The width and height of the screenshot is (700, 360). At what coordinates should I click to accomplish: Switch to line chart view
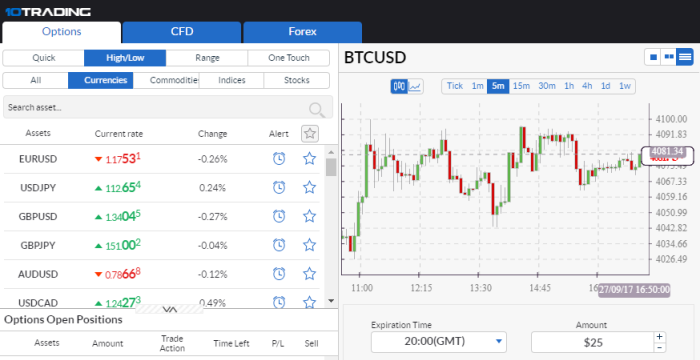pos(416,86)
